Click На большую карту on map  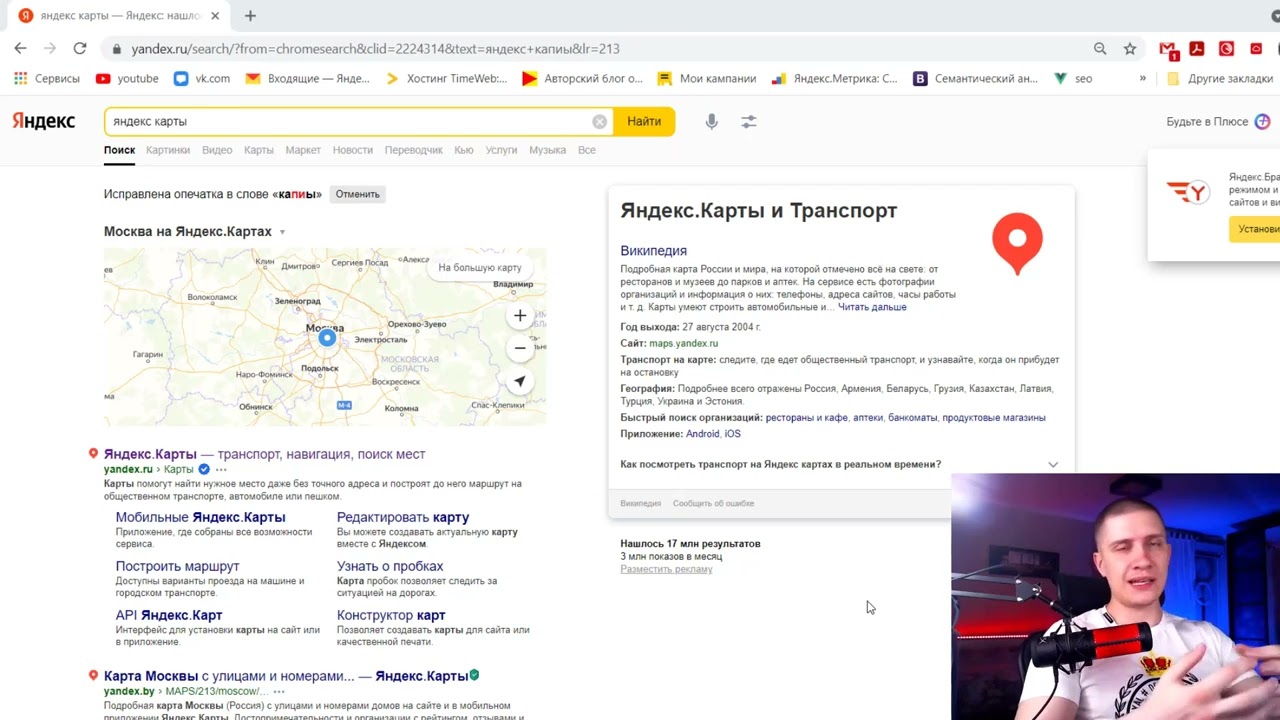click(480, 267)
